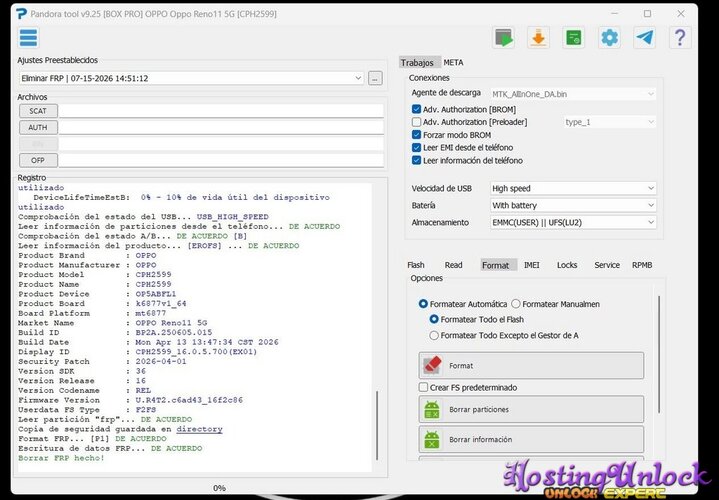Open the green log/report window icon
The image size is (719, 500).
(573, 38)
